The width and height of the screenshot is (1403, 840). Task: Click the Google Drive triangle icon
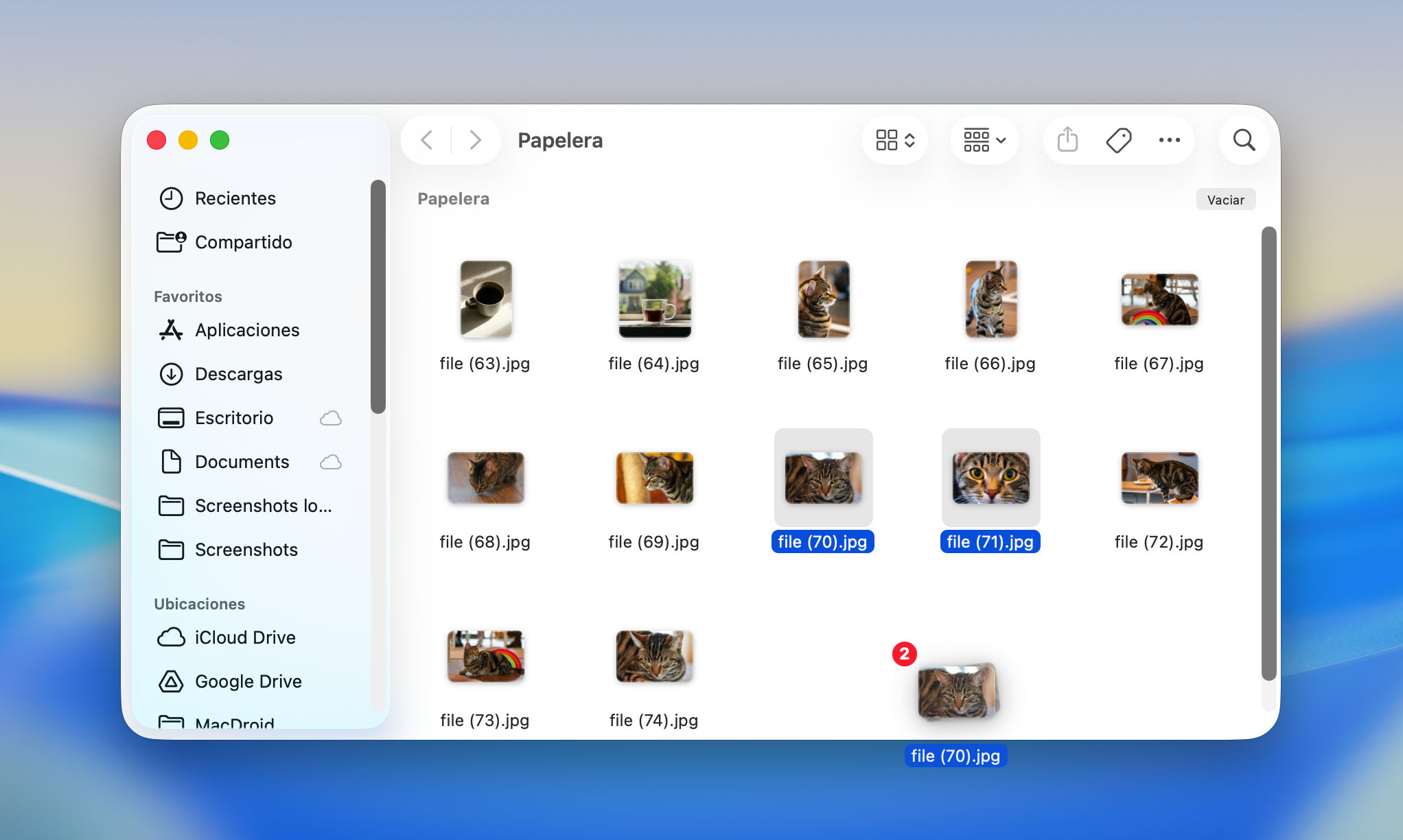click(x=171, y=681)
